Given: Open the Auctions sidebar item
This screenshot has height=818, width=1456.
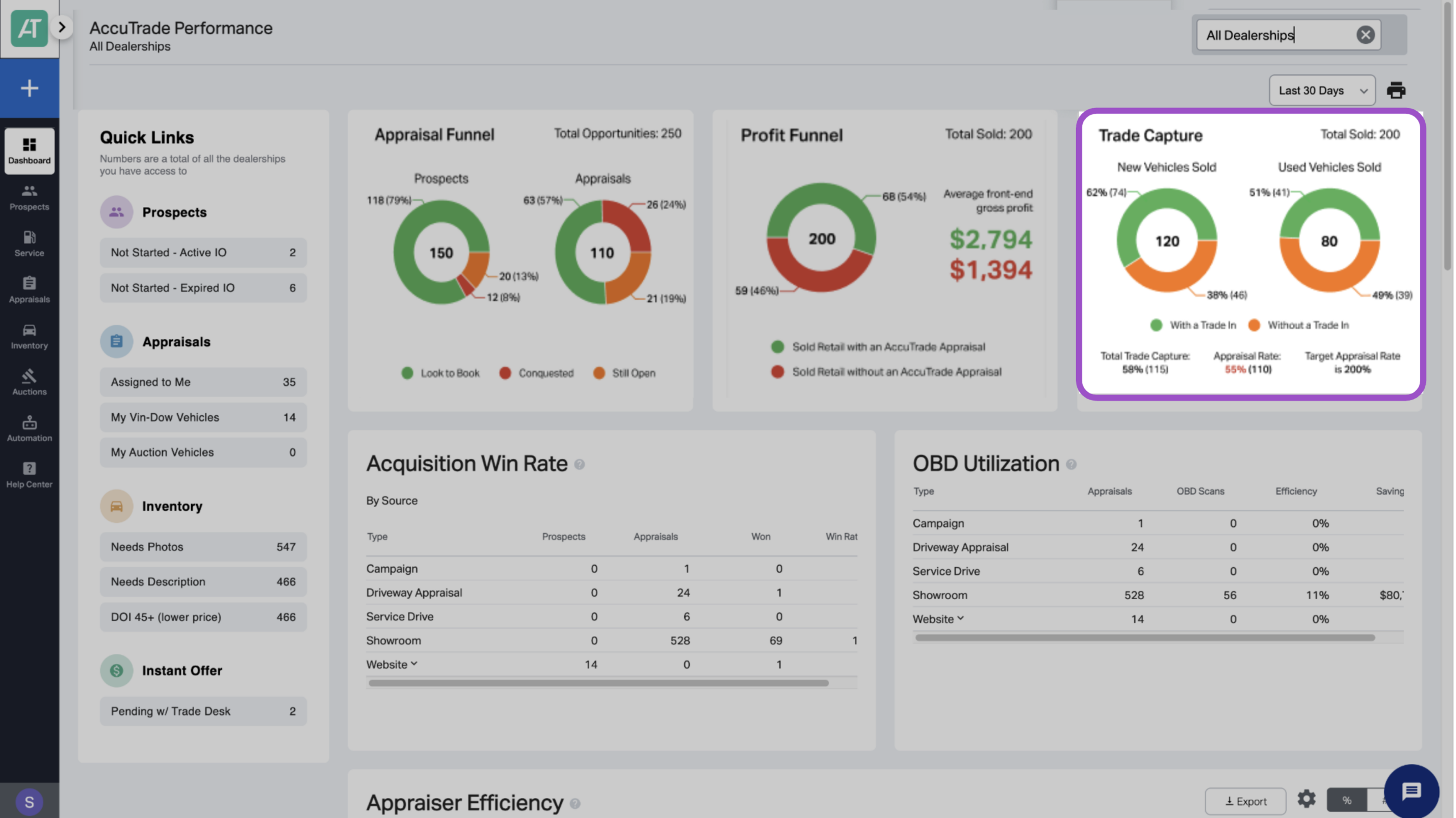Looking at the screenshot, I should click(30, 382).
